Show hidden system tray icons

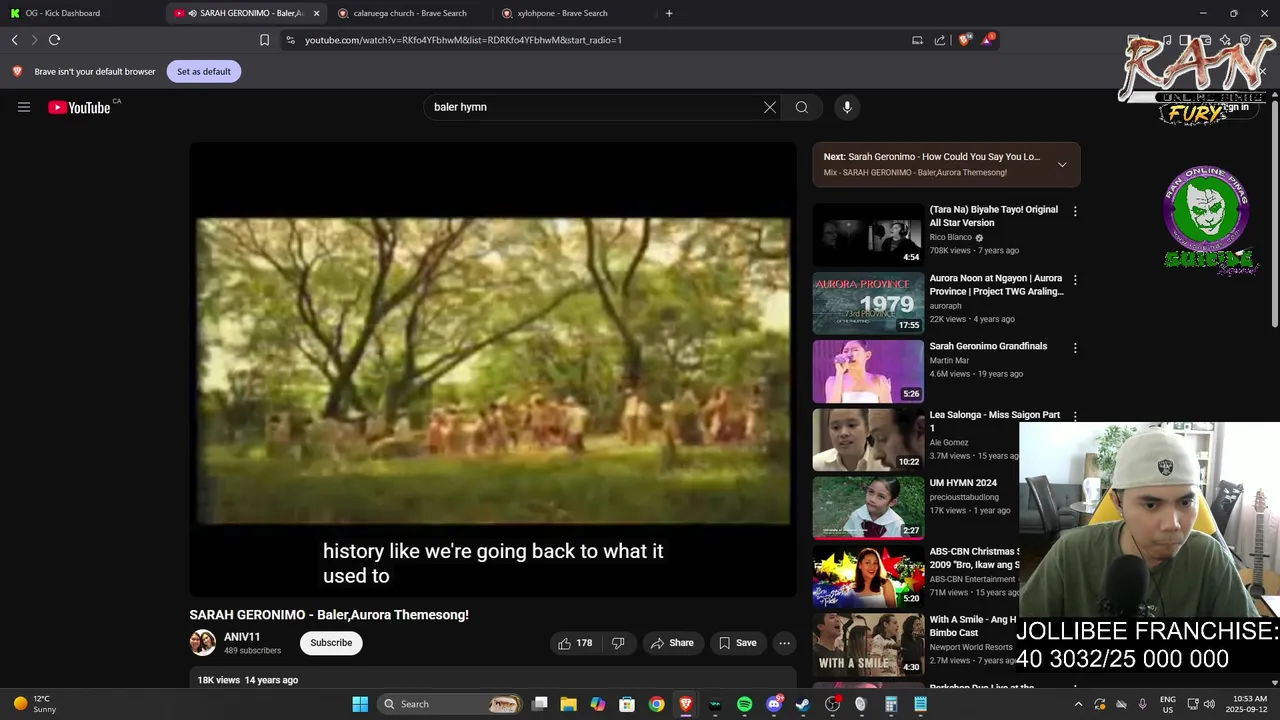click(x=1078, y=704)
